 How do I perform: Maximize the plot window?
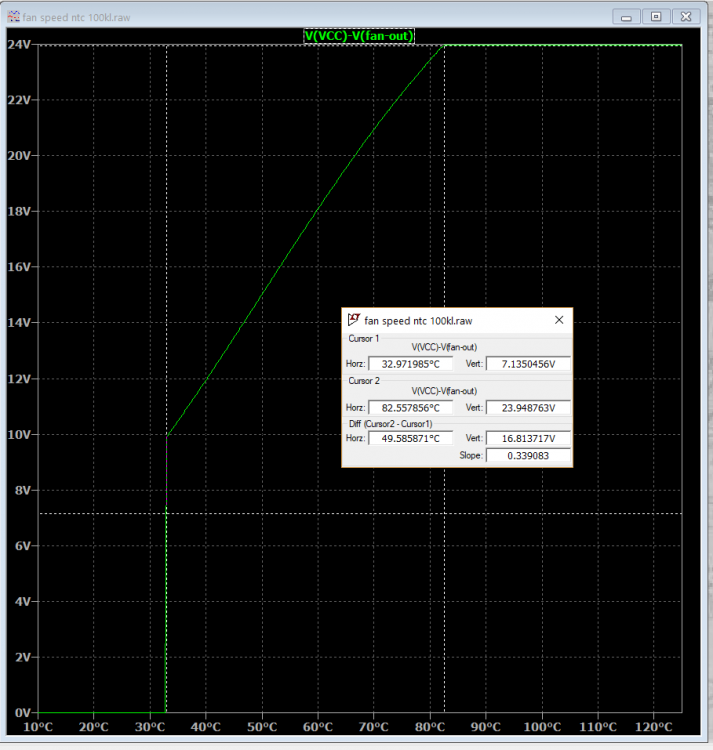pos(656,17)
